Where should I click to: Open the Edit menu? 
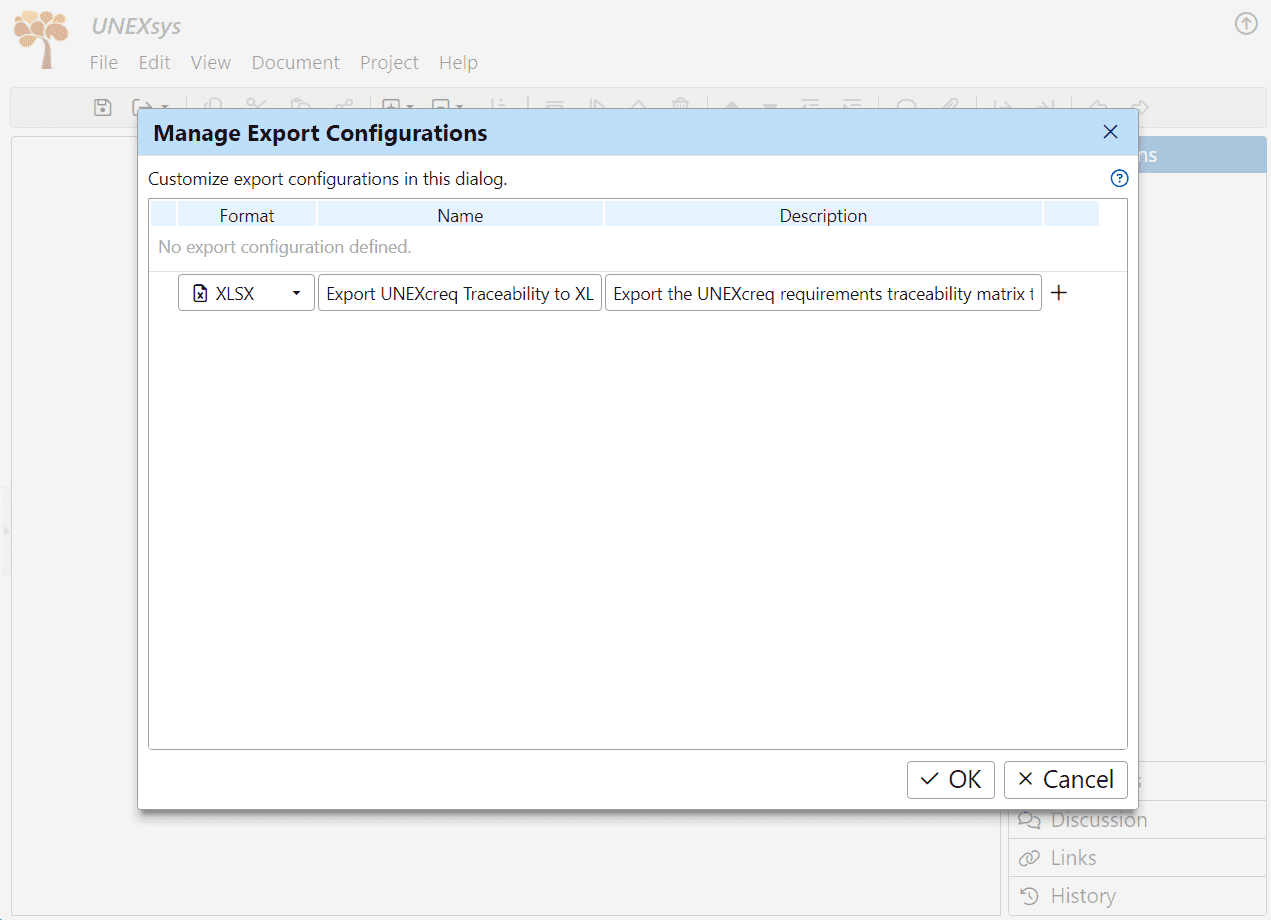pos(154,62)
